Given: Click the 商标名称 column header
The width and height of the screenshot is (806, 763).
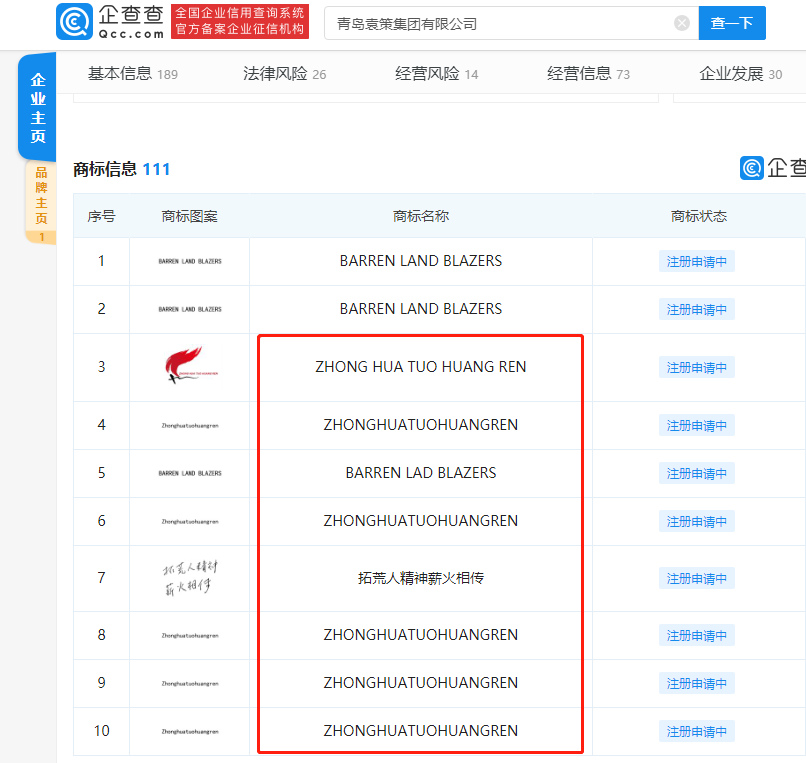Looking at the screenshot, I should pos(420,216).
